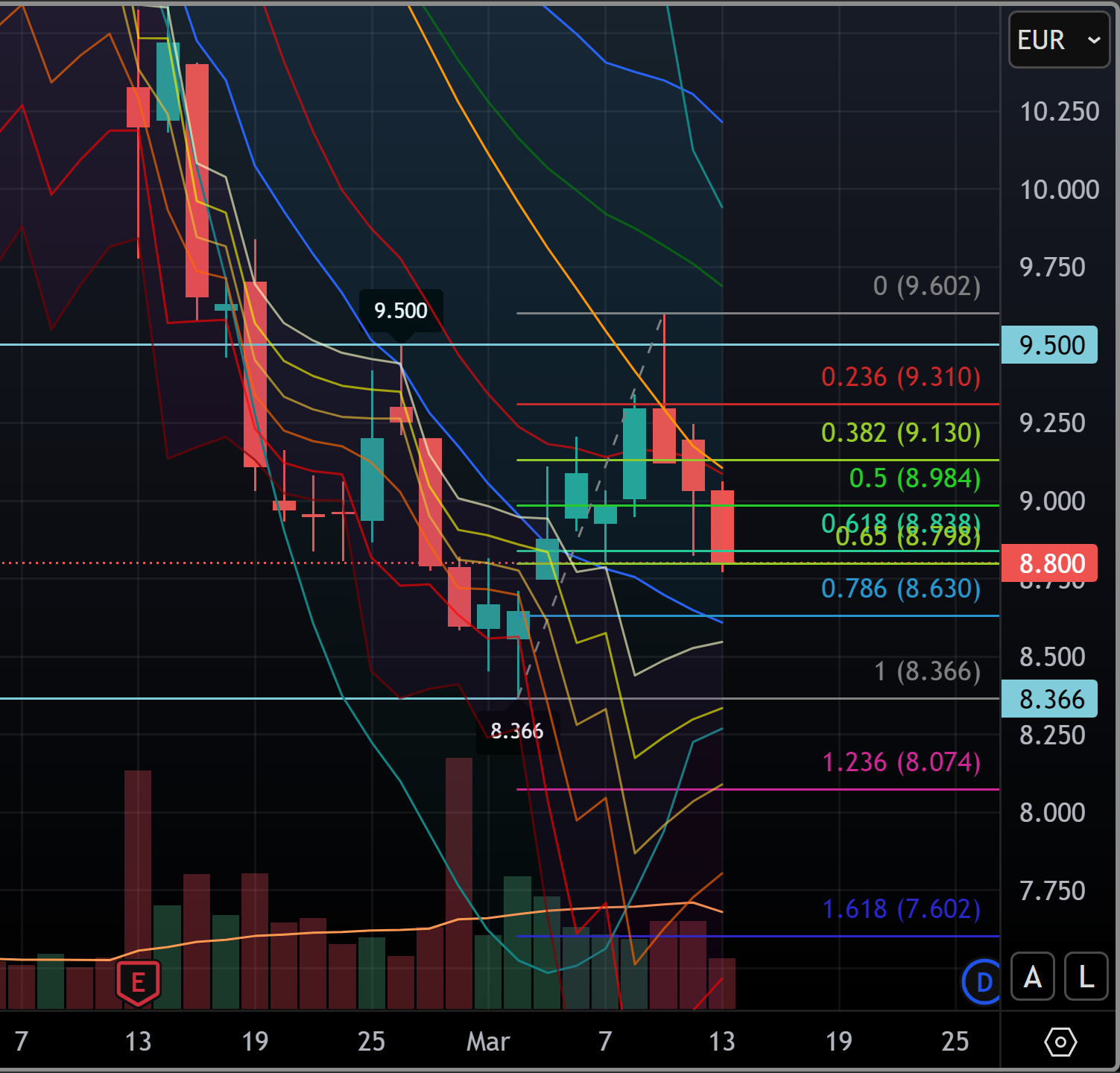Select the Fibonacci 1.236 (8.074) level label

[900, 762]
